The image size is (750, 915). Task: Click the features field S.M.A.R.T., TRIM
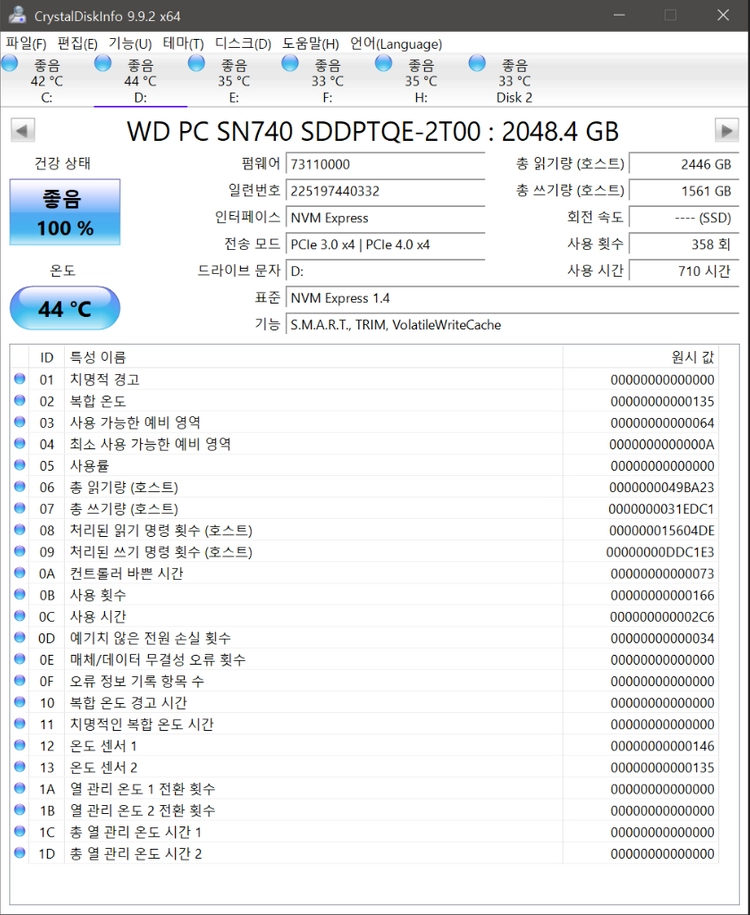point(512,325)
